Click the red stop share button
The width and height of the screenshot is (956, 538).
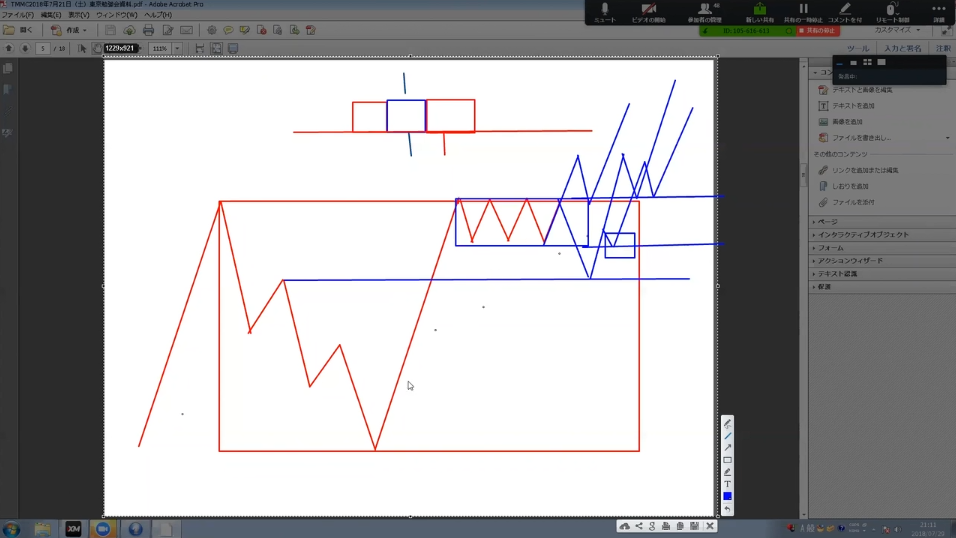coord(818,31)
